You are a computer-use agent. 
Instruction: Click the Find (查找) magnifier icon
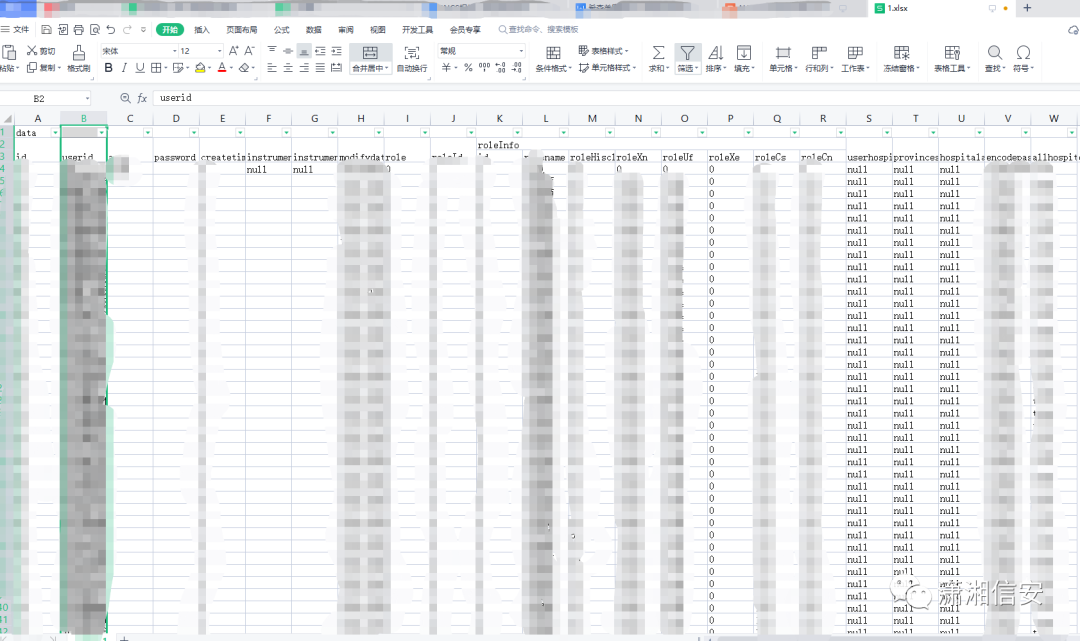coord(995,53)
